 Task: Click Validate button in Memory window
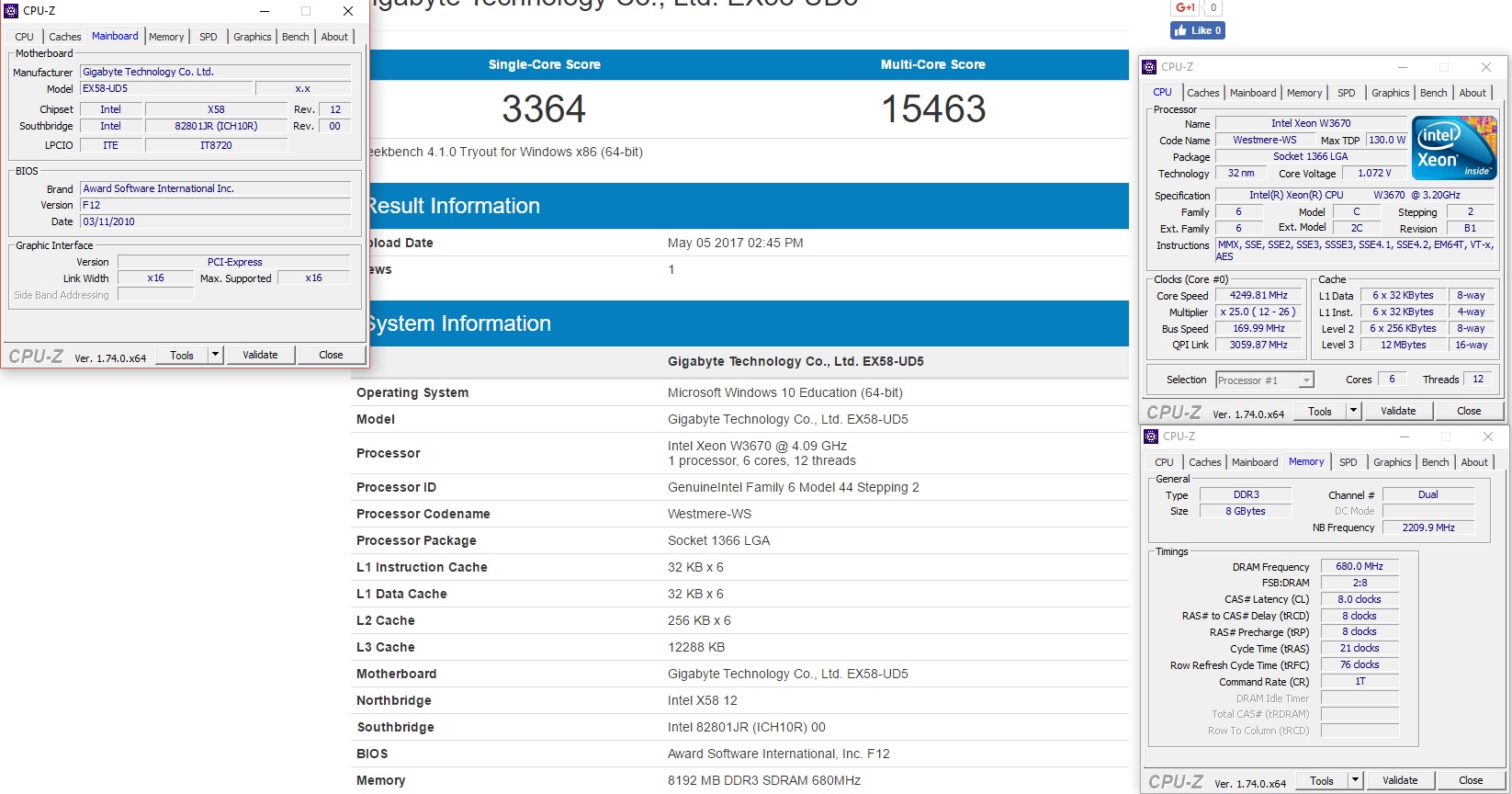tap(1400, 780)
